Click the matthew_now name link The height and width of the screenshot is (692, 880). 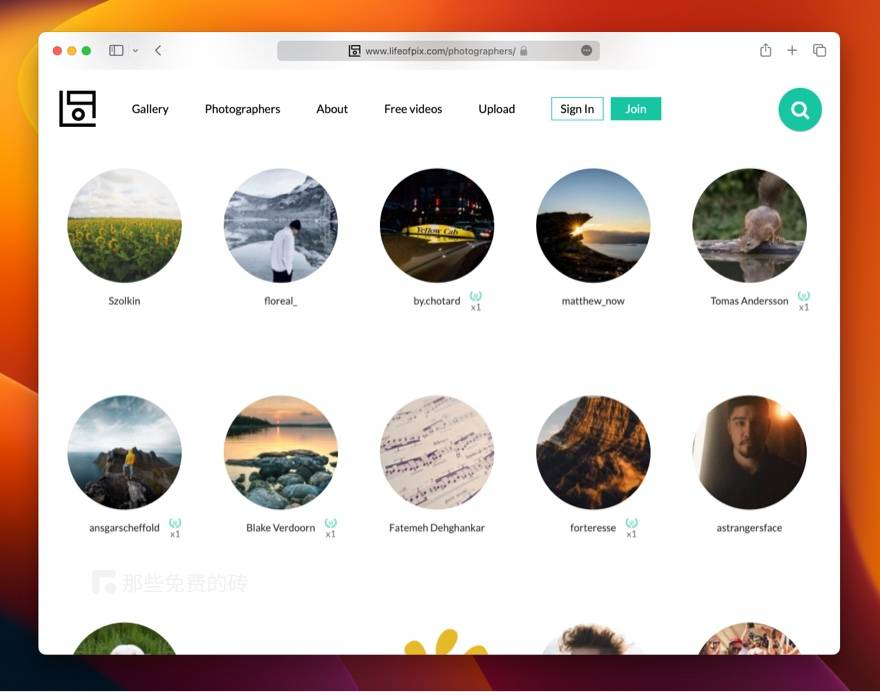click(x=593, y=301)
